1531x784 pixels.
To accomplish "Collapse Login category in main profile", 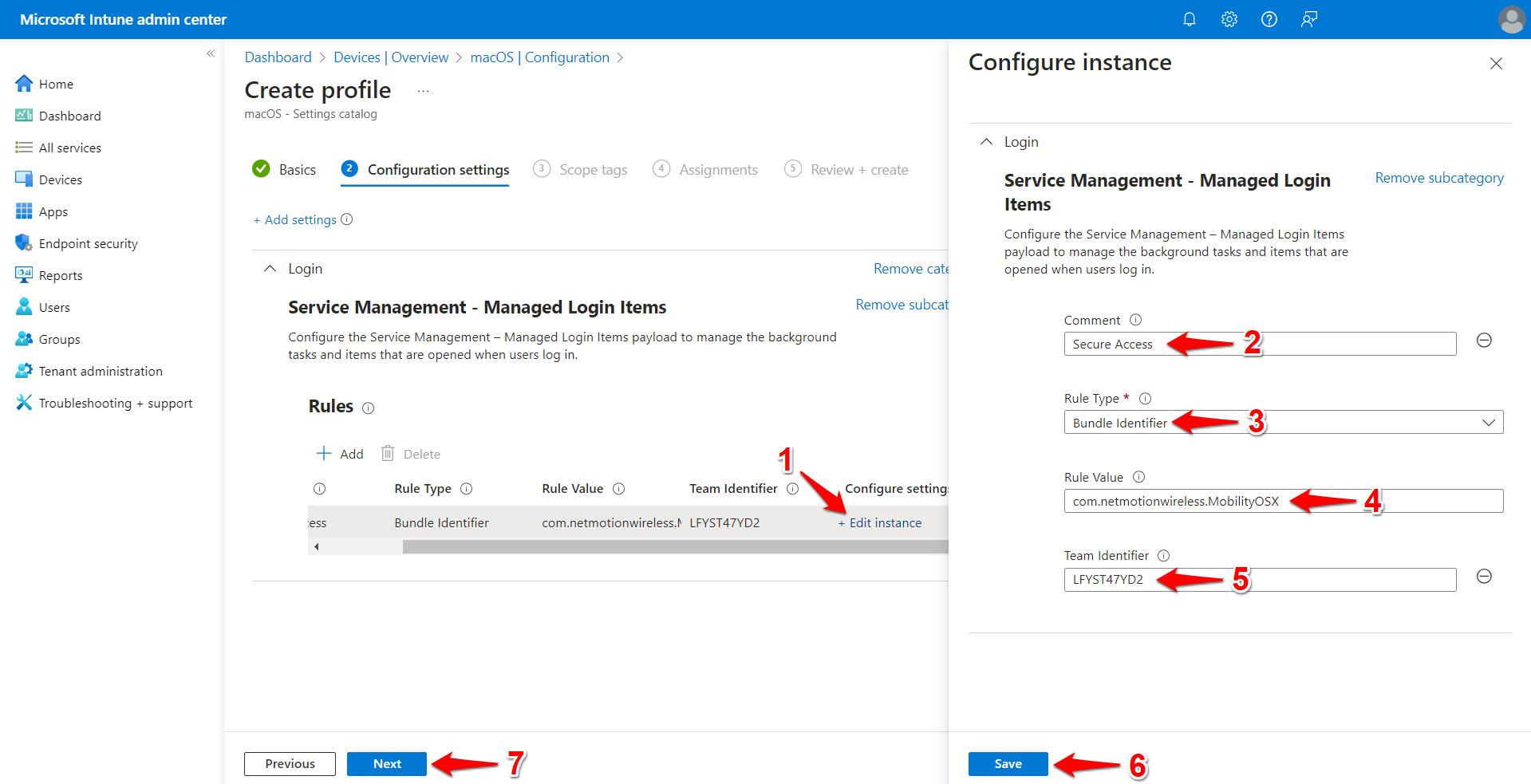I will coord(270,269).
